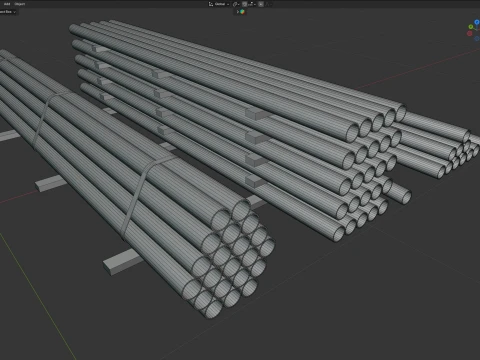Viewport: 480px width, 360px height.
Task: Click the transform orientation axes icon
Action: [x=211, y=4]
